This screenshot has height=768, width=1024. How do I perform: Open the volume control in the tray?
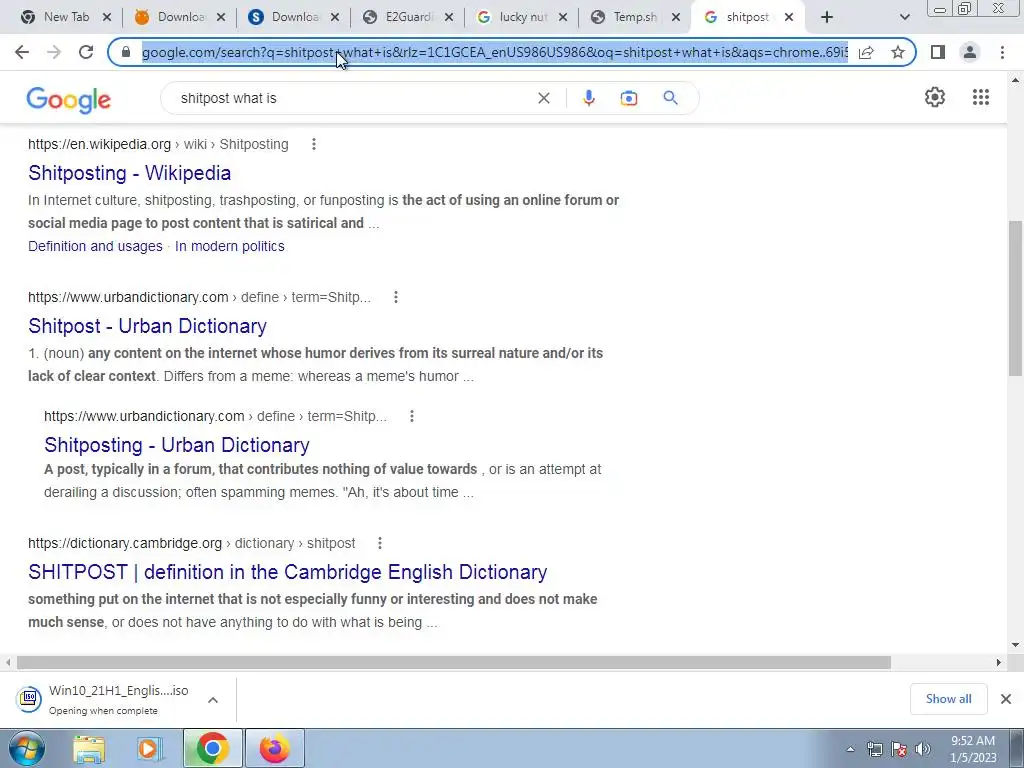923,749
